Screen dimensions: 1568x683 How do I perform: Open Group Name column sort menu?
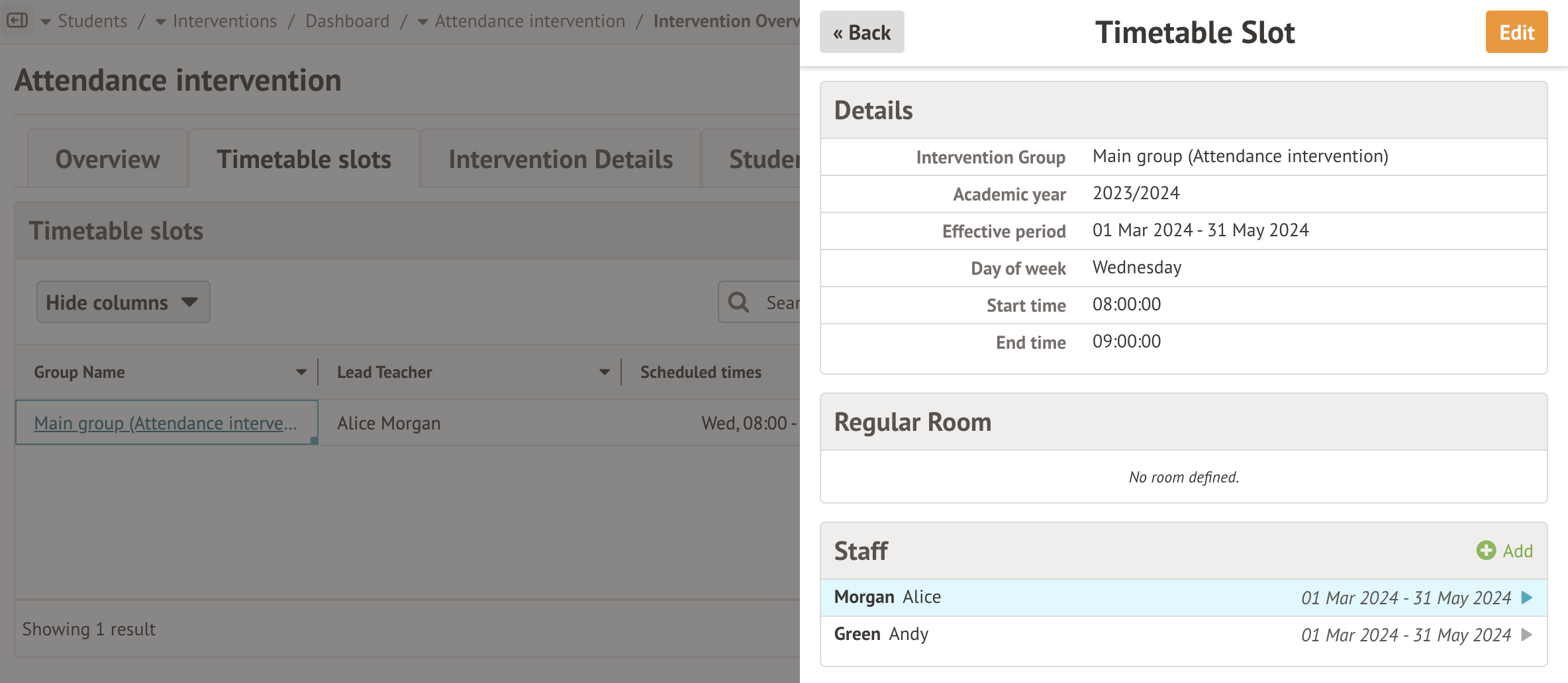click(301, 372)
